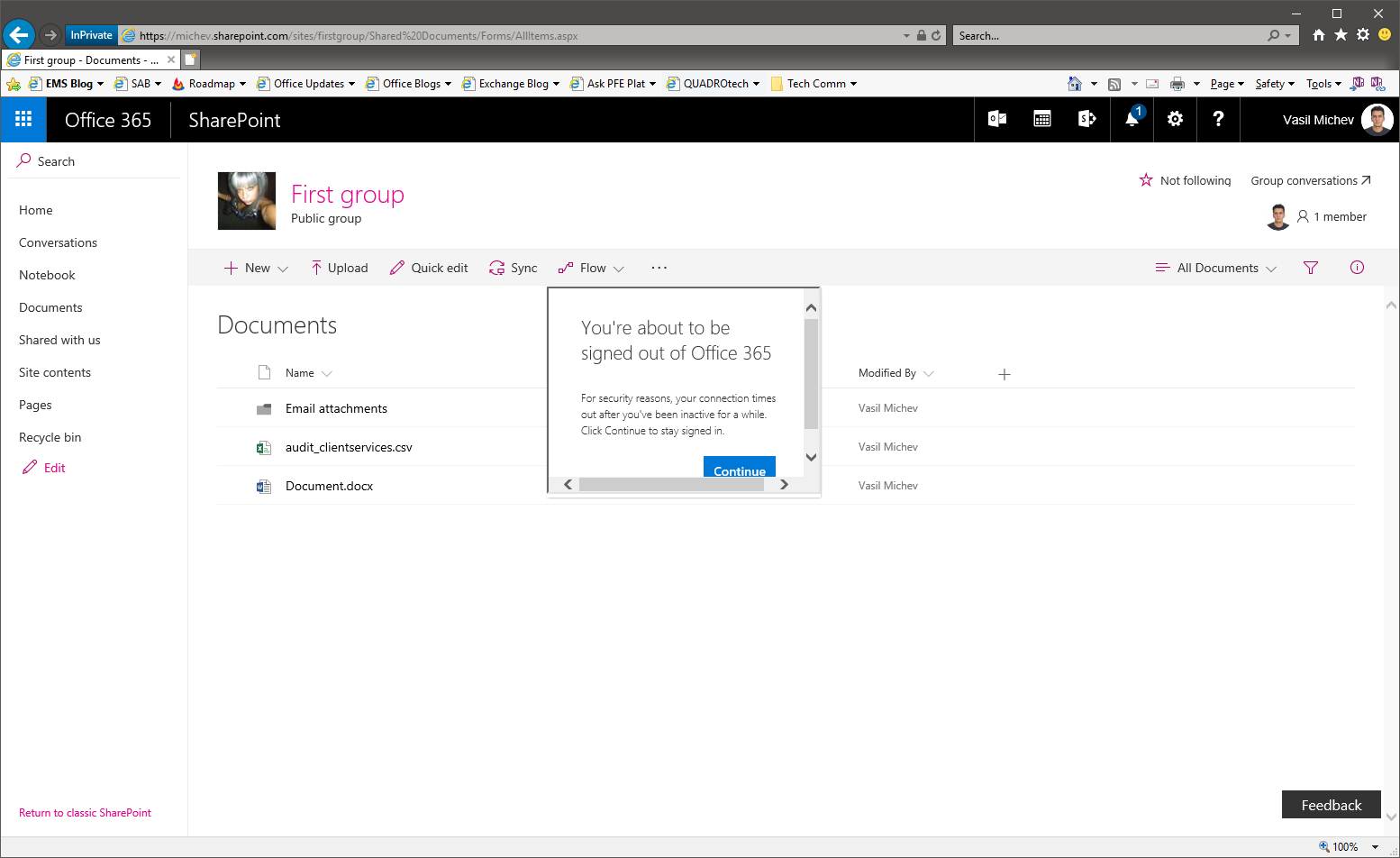The width and height of the screenshot is (1400, 858).
Task: Click Quick edit in toolbar
Action: [429, 268]
